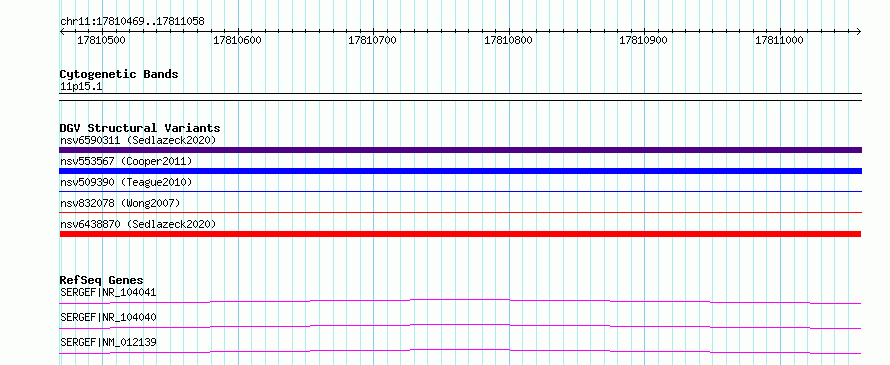Click the dark purple nsv6590311 variant bar

point(460,150)
